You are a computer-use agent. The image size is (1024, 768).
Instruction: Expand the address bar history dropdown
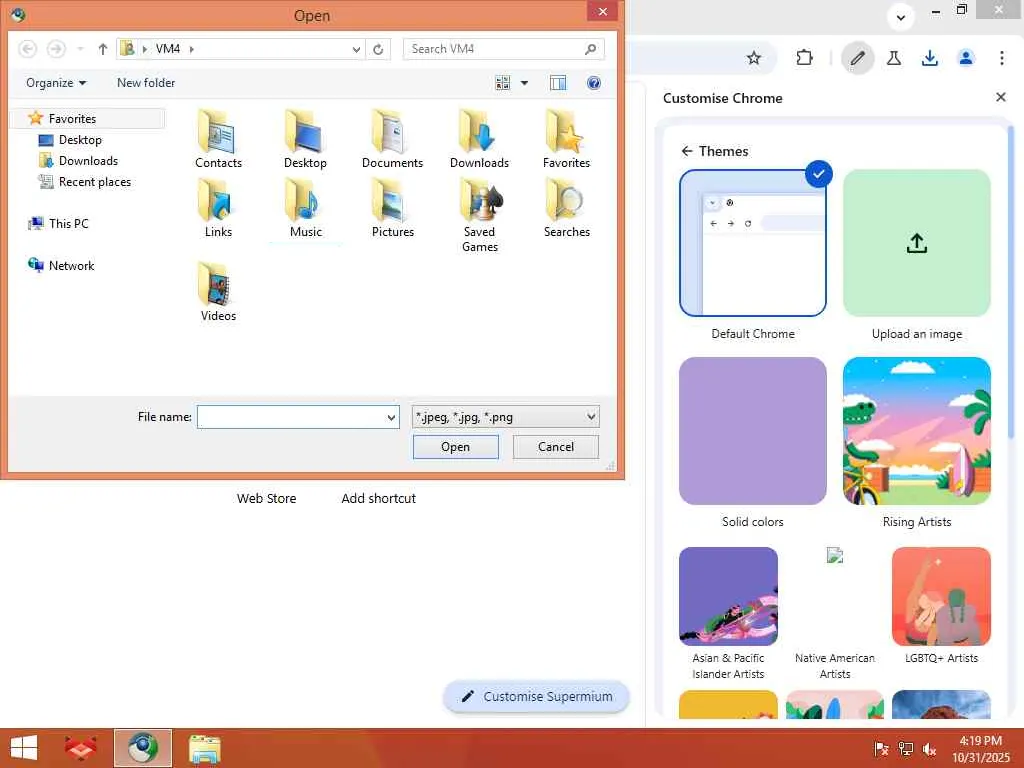(x=356, y=49)
